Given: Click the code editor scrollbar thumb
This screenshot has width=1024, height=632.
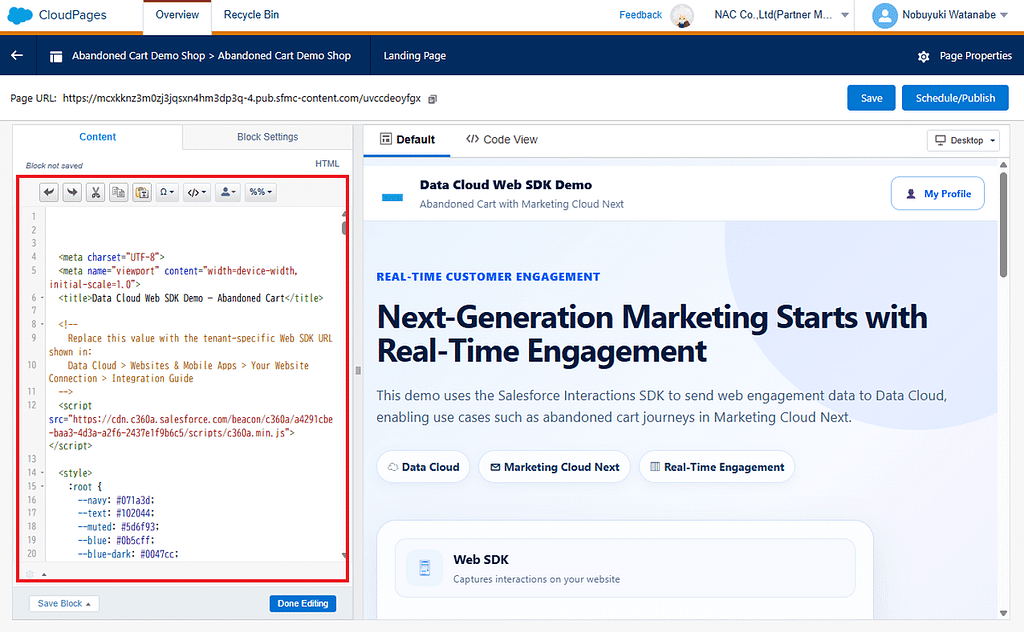Looking at the screenshot, I should tap(344, 228).
